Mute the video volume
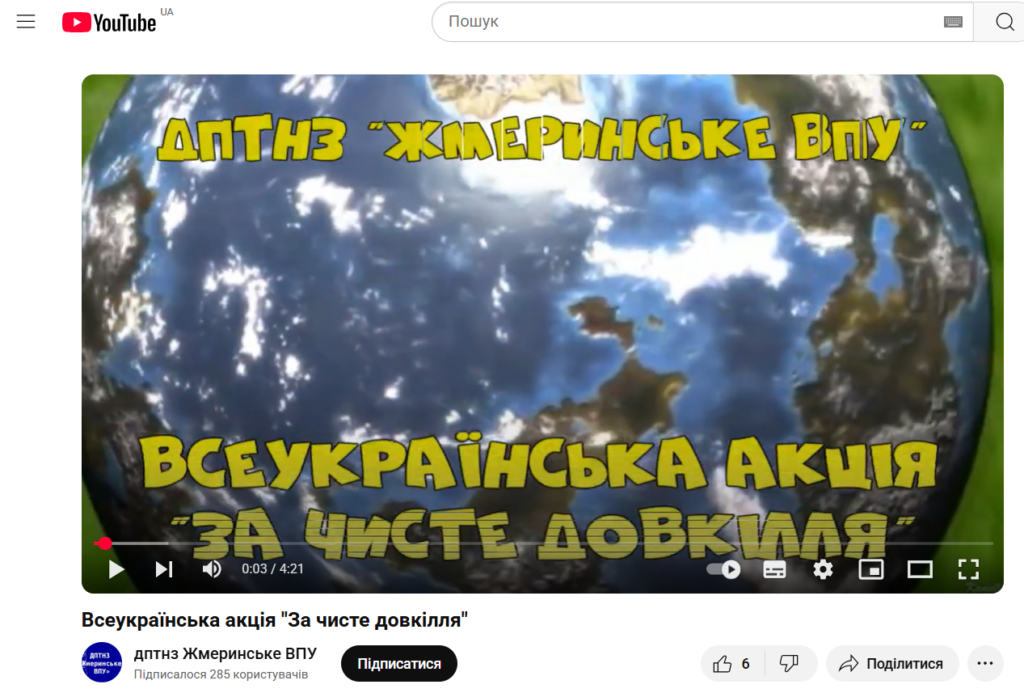1024x693 pixels. pos(212,570)
